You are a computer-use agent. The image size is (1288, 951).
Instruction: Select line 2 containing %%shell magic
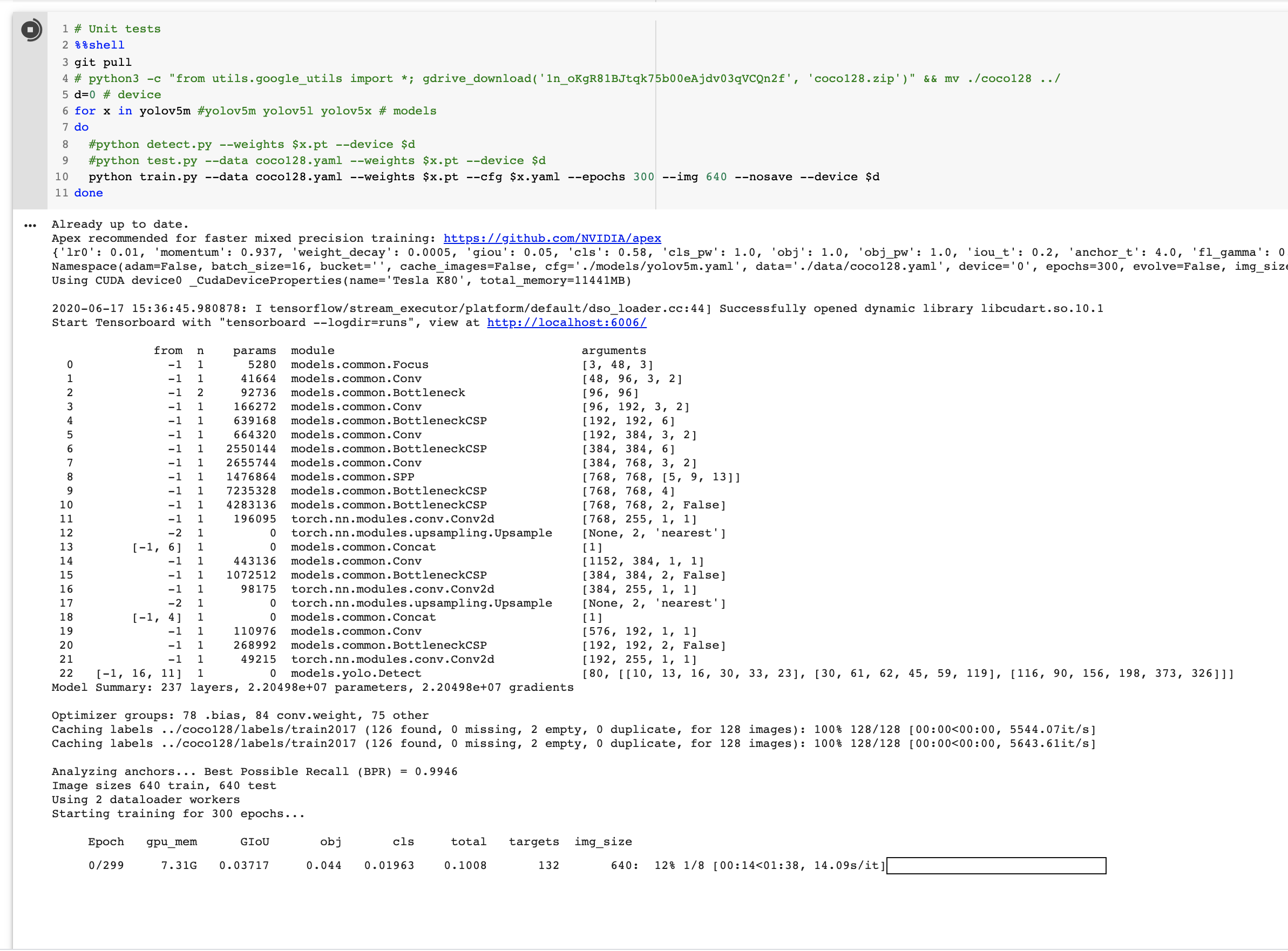tap(99, 45)
